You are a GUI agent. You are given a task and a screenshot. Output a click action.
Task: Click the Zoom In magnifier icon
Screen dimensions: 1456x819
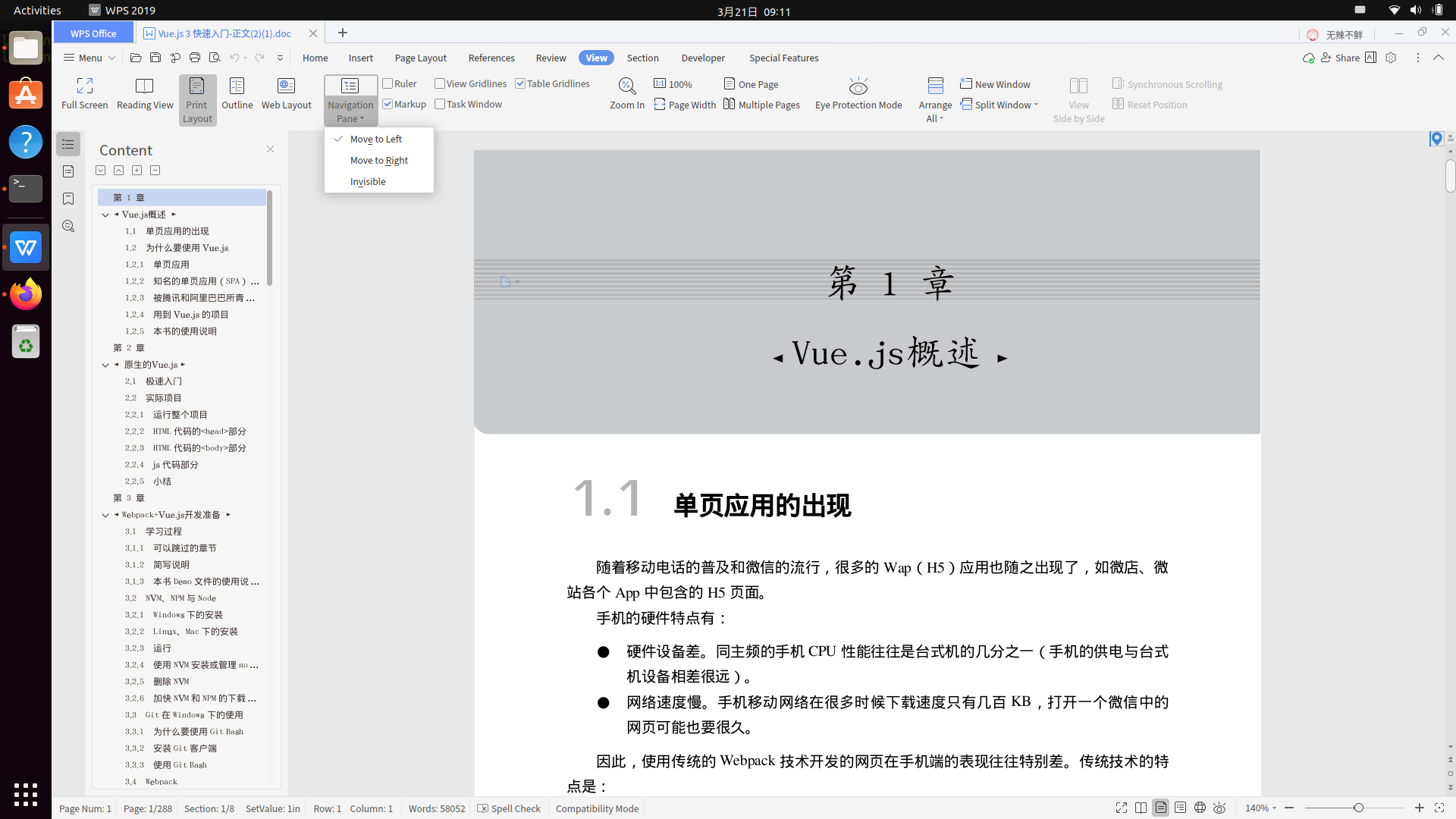(626, 86)
